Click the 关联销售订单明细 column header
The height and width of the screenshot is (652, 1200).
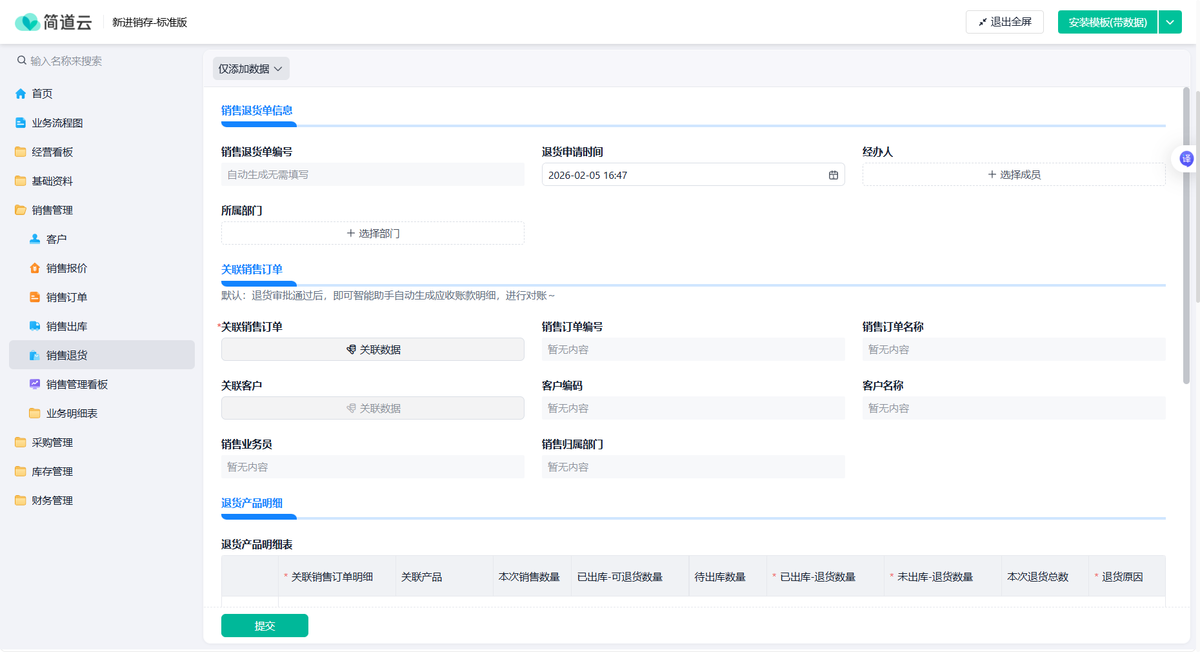click(x=336, y=577)
